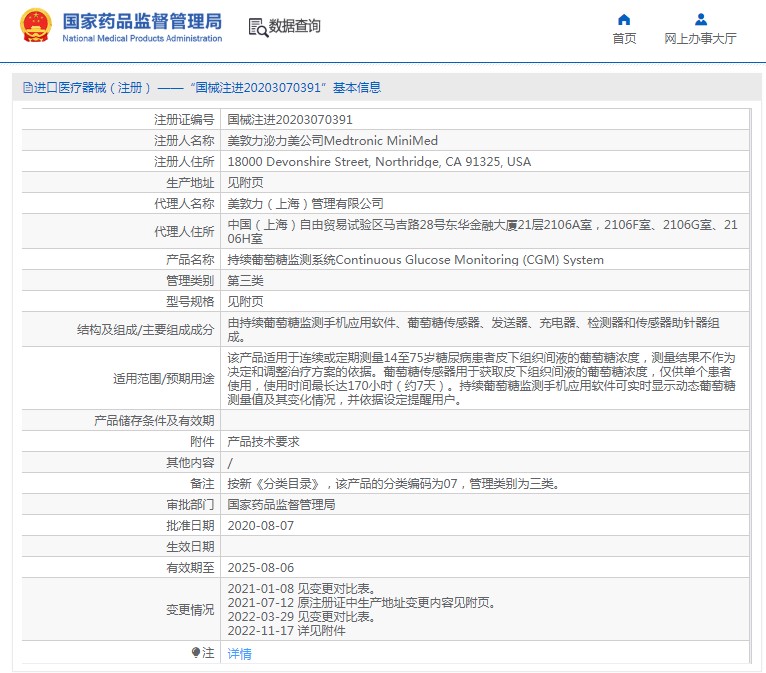766x673 pixels.
Task: Click the national emblem logo
Action: coord(36,27)
